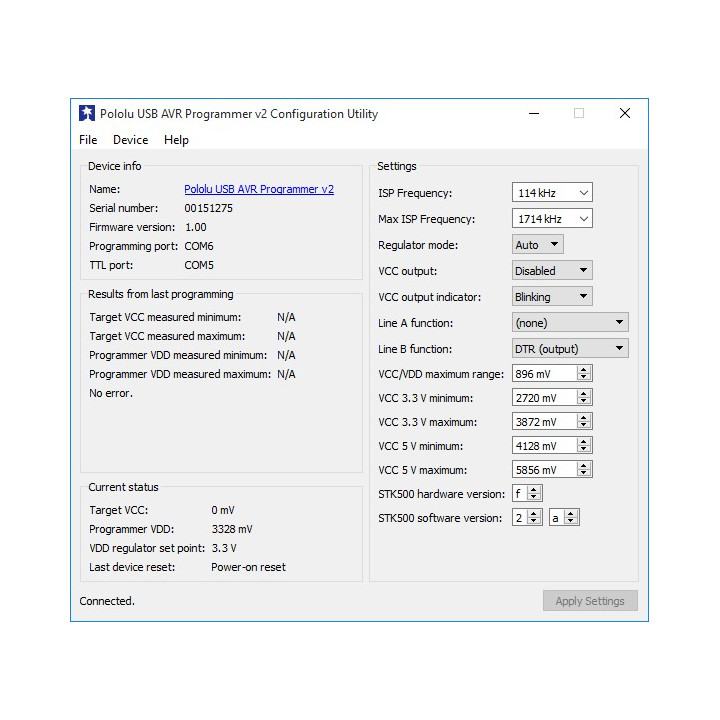Open the Device menu
The width and height of the screenshot is (720, 720).
[x=130, y=140]
